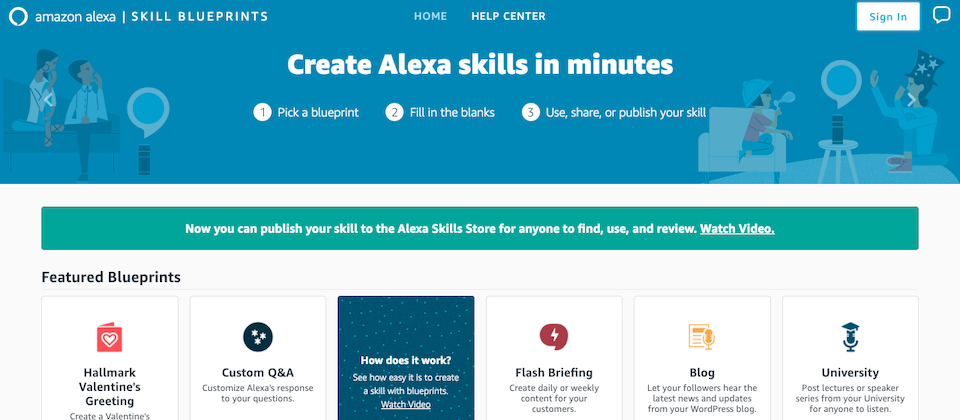Viewport: 960px width, 420px height.
Task: Select the Custom Q&A stars icon
Action: (258, 337)
